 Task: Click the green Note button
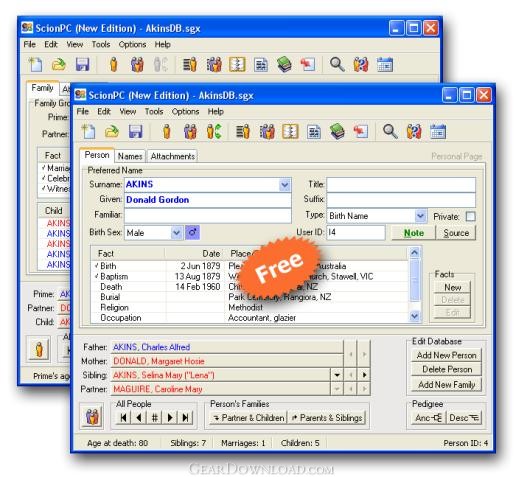[x=414, y=233]
